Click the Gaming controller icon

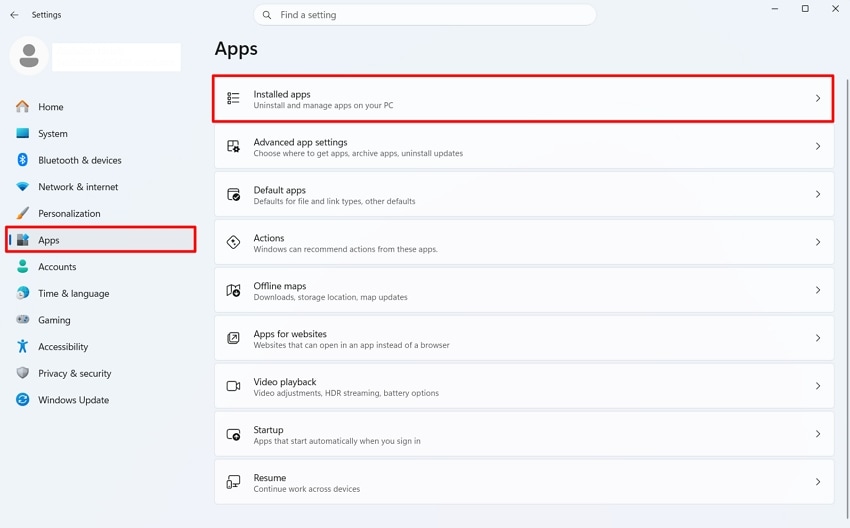[x=22, y=319]
